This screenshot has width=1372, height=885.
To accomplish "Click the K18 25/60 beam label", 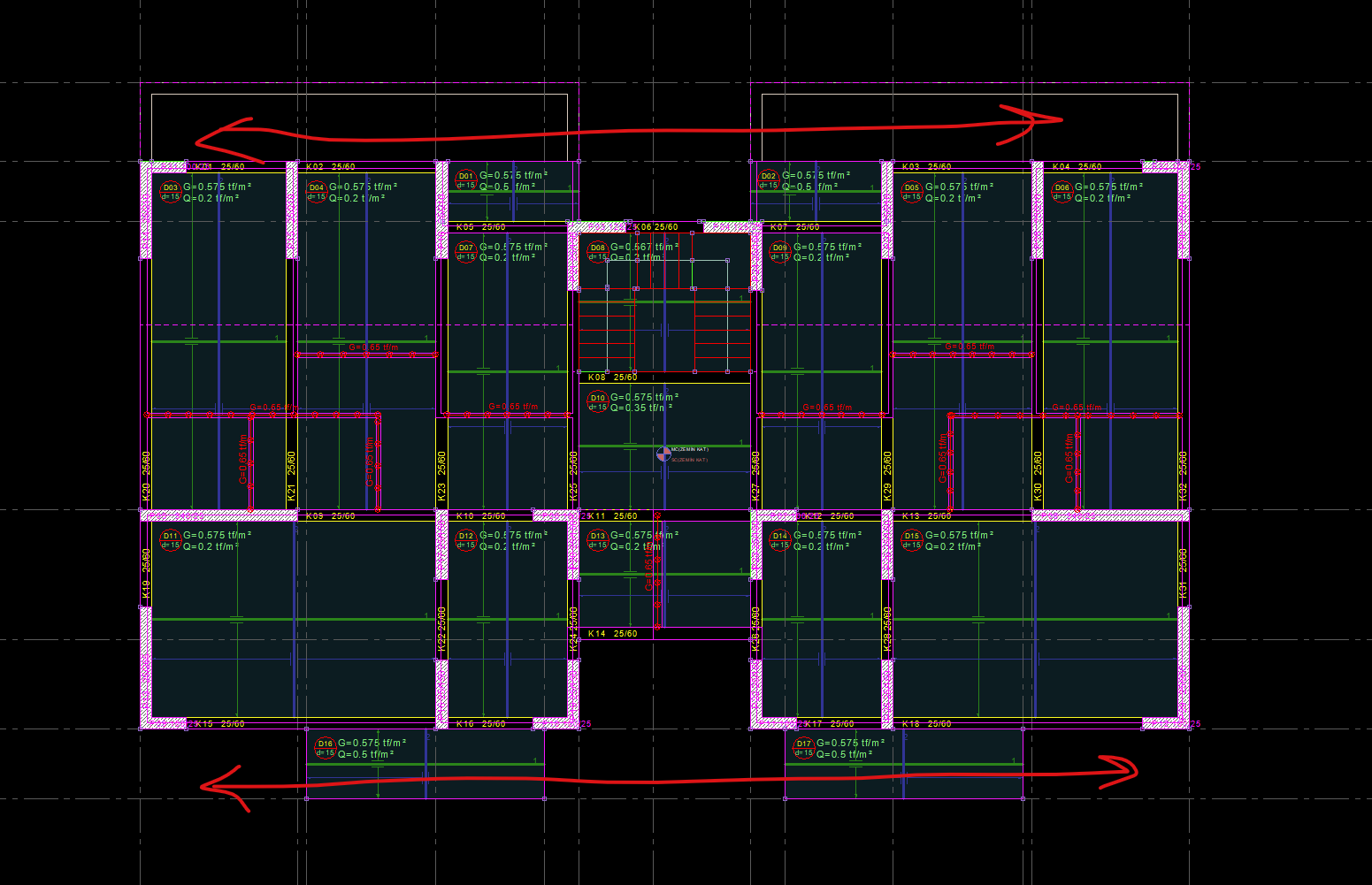I will pyautogui.click(x=926, y=724).
